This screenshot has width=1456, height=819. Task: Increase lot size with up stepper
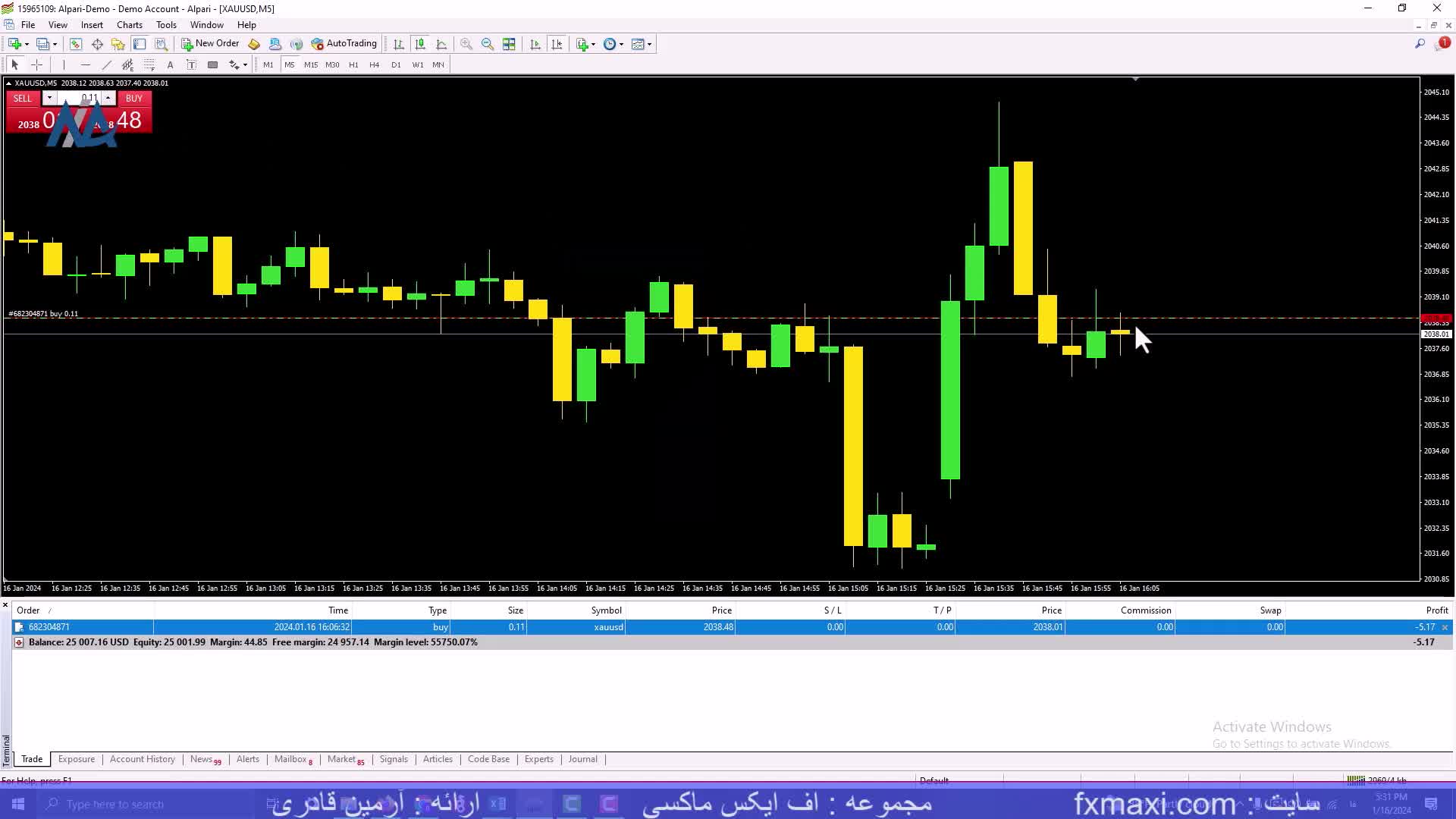tap(108, 98)
